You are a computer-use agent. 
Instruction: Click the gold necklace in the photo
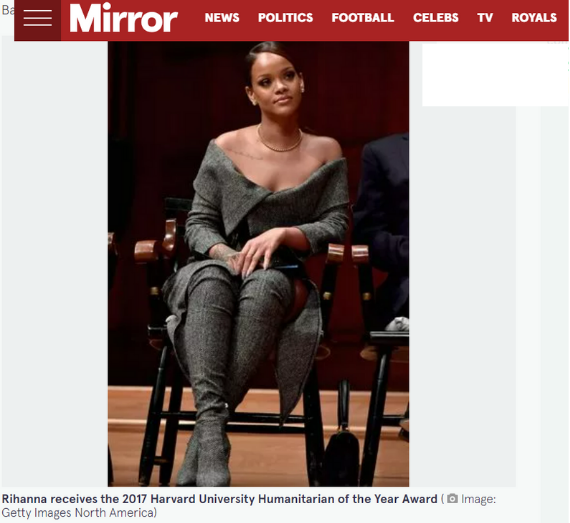pyautogui.click(x=279, y=140)
